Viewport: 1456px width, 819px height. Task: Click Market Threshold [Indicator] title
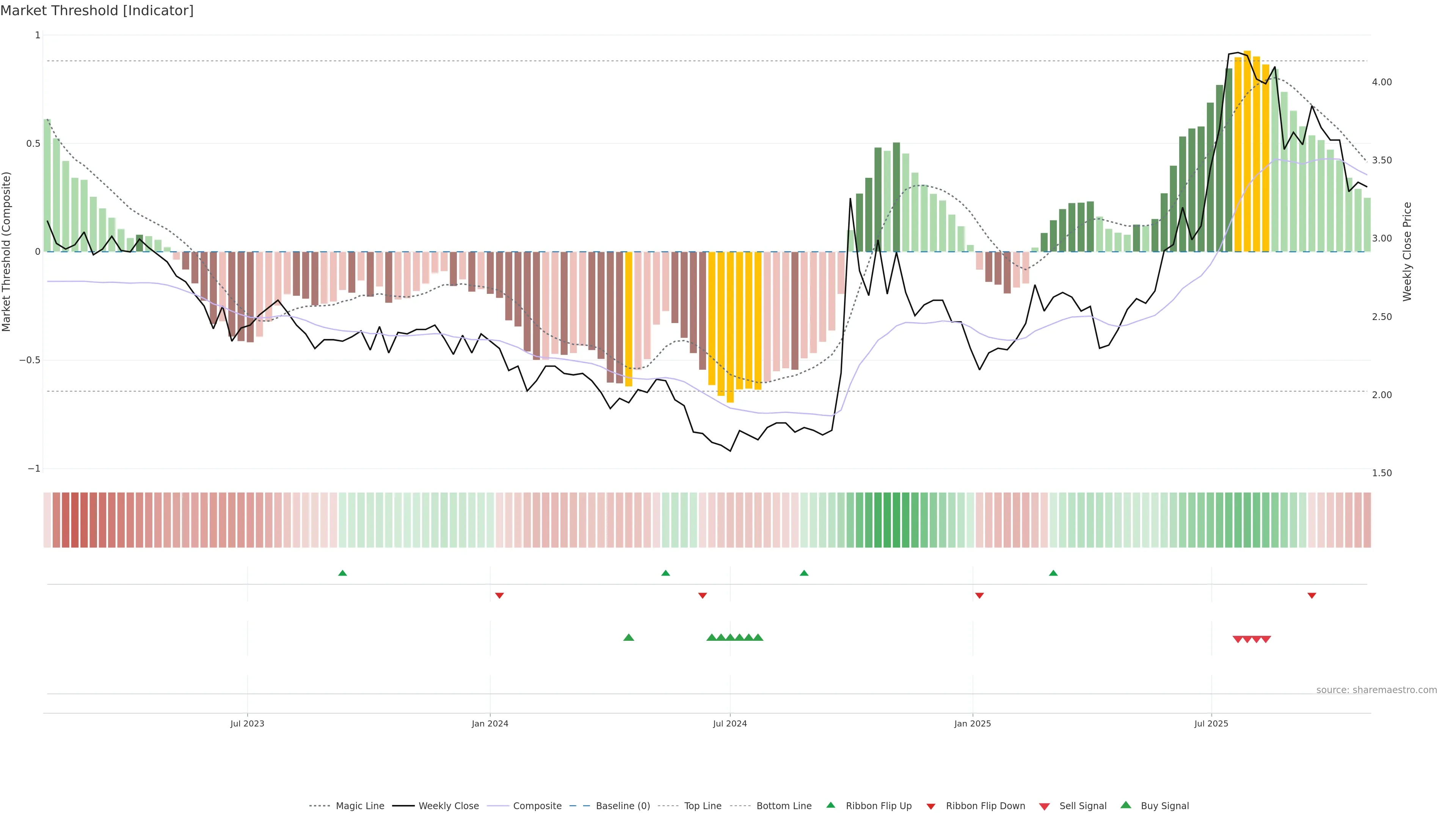(97, 11)
